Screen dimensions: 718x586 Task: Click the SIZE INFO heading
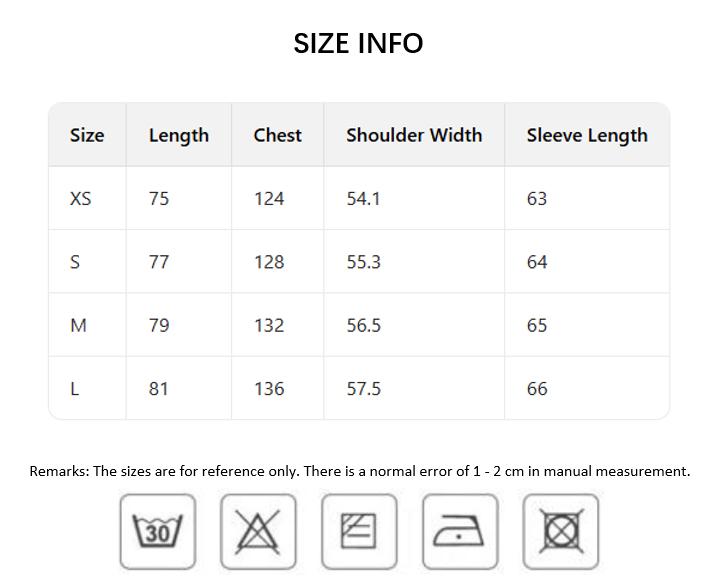point(358,43)
